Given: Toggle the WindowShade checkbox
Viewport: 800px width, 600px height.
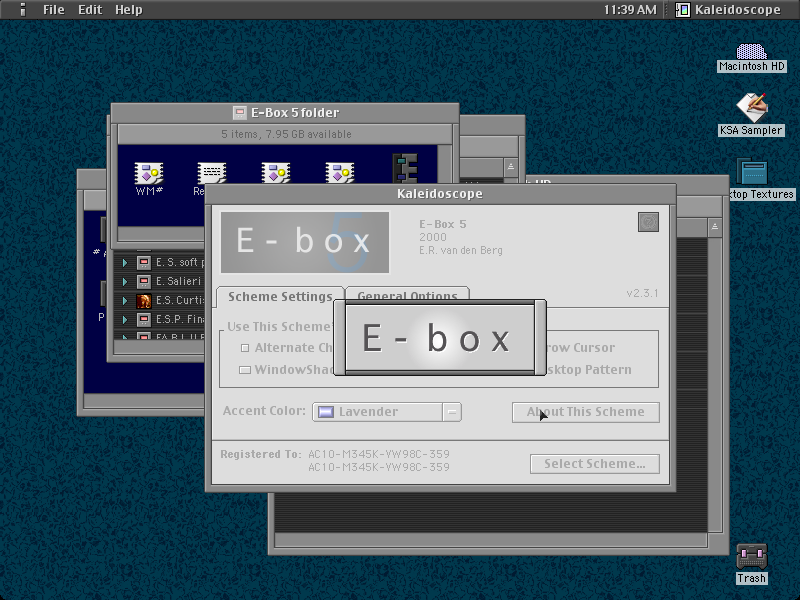Looking at the screenshot, I should (x=245, y=370).
